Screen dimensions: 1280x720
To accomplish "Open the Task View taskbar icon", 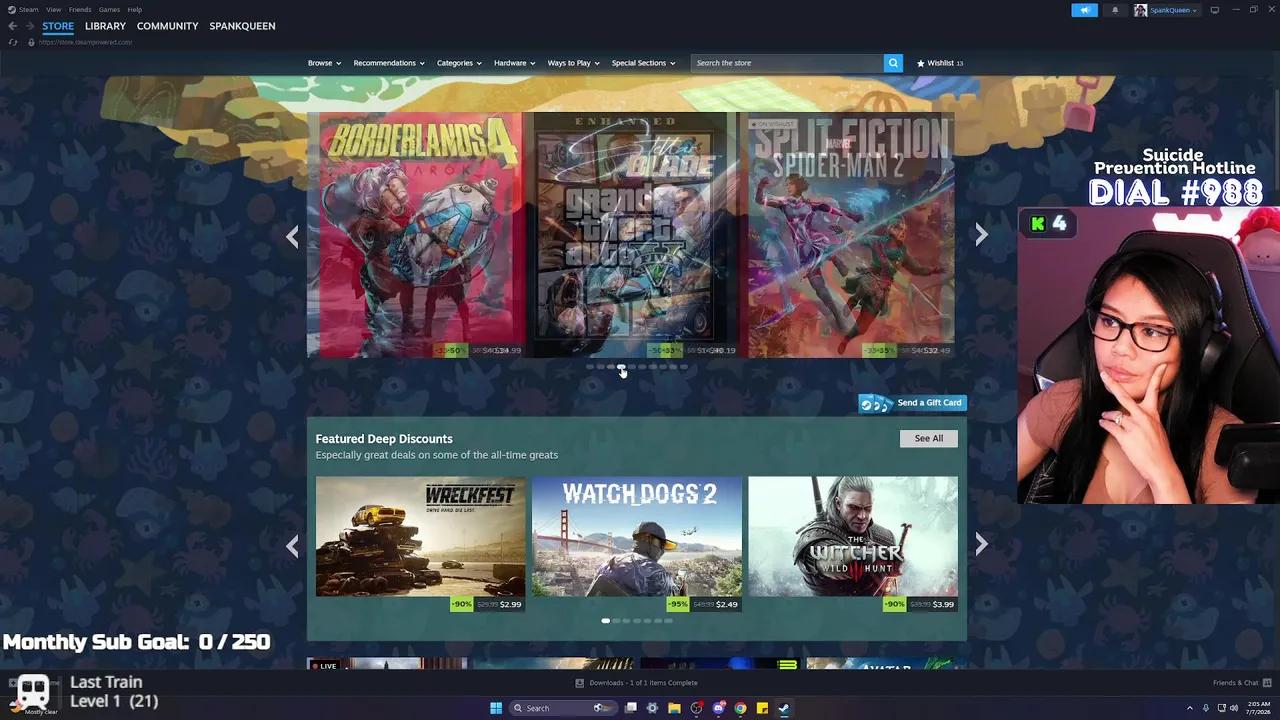I will (x=631, y=708).
